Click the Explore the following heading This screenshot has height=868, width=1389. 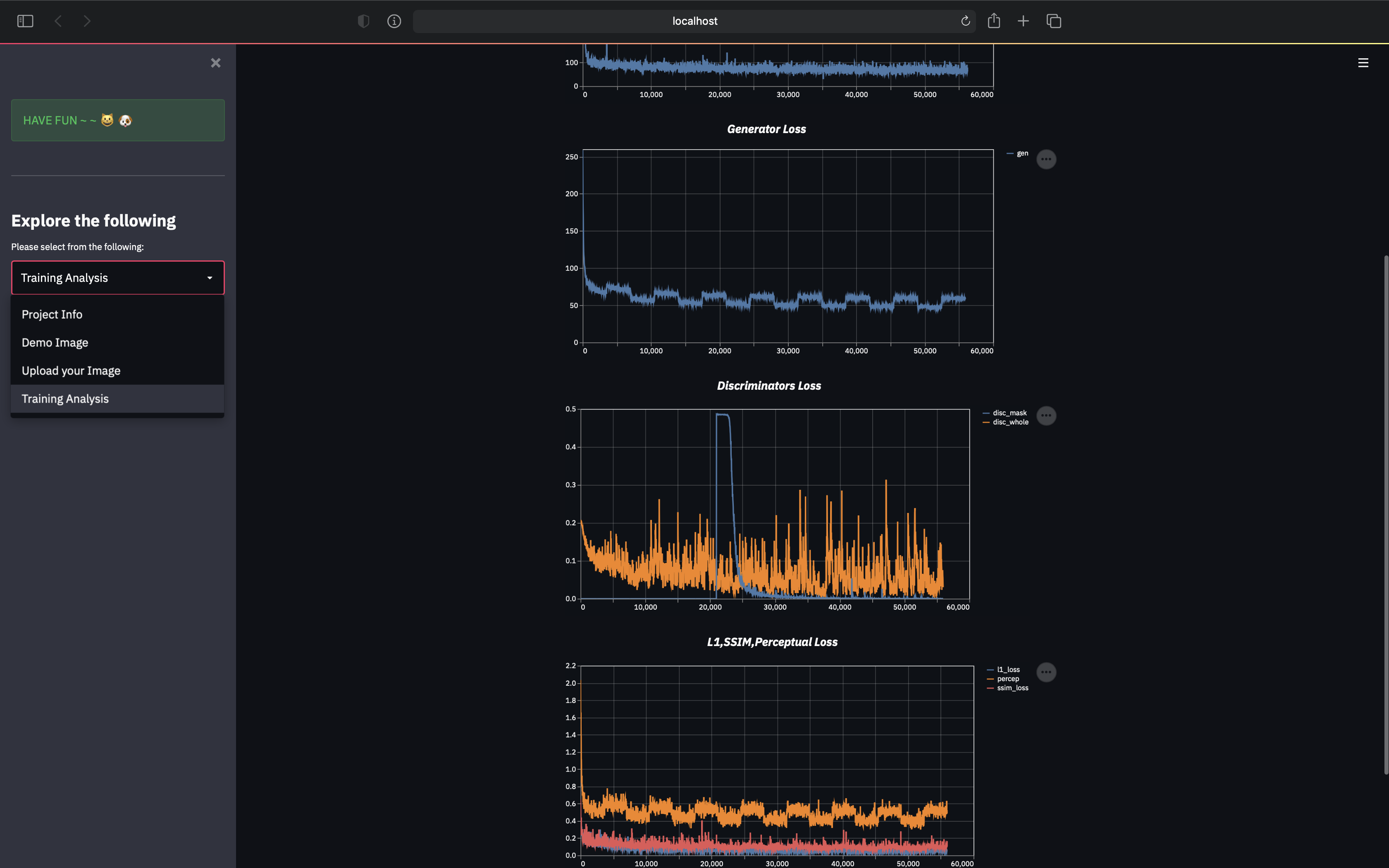pyautogui.click(x=93, y=220)
